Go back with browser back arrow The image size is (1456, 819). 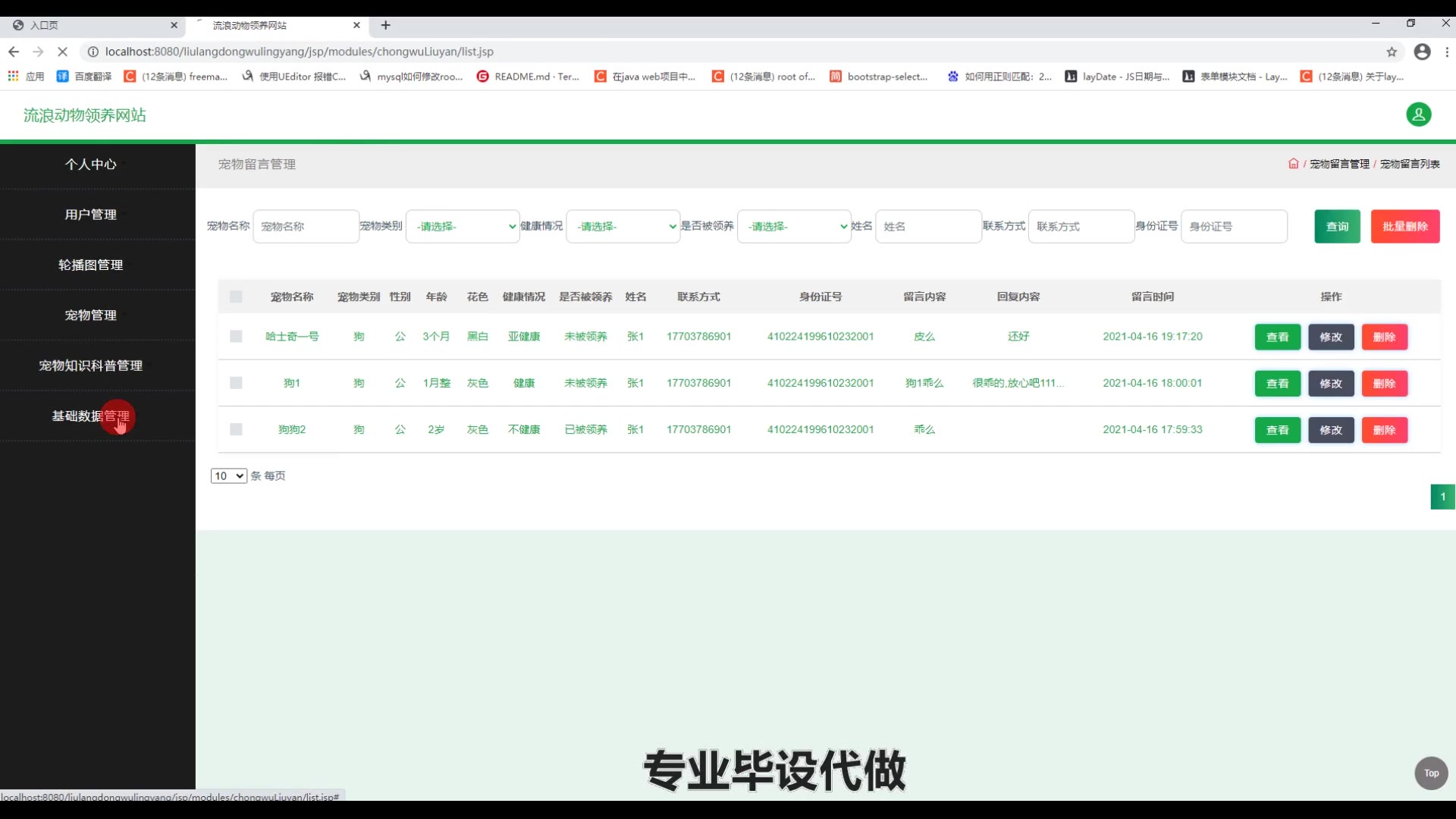point(14,52)
